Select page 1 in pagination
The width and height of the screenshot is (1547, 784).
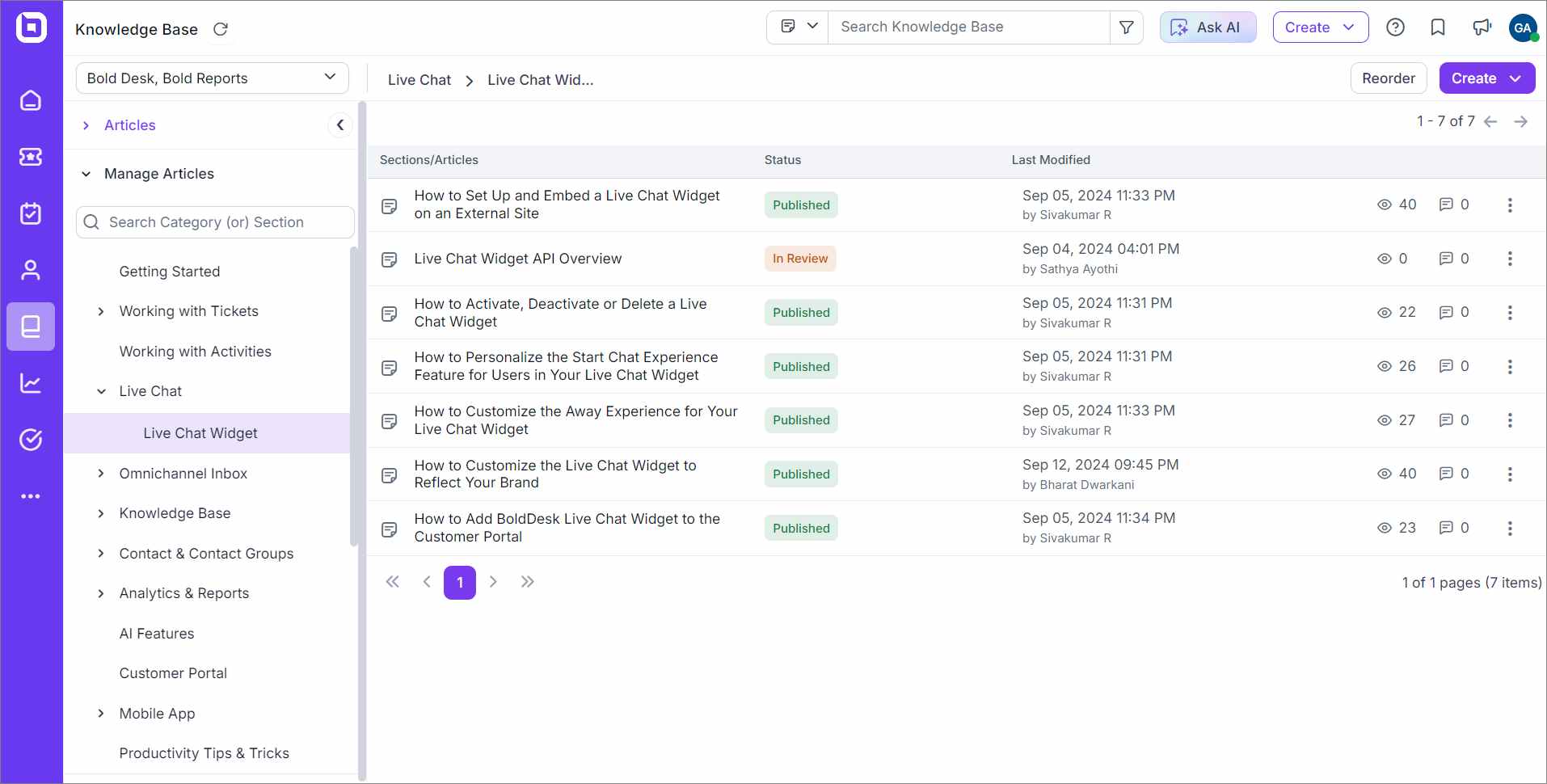click(460, 583)
